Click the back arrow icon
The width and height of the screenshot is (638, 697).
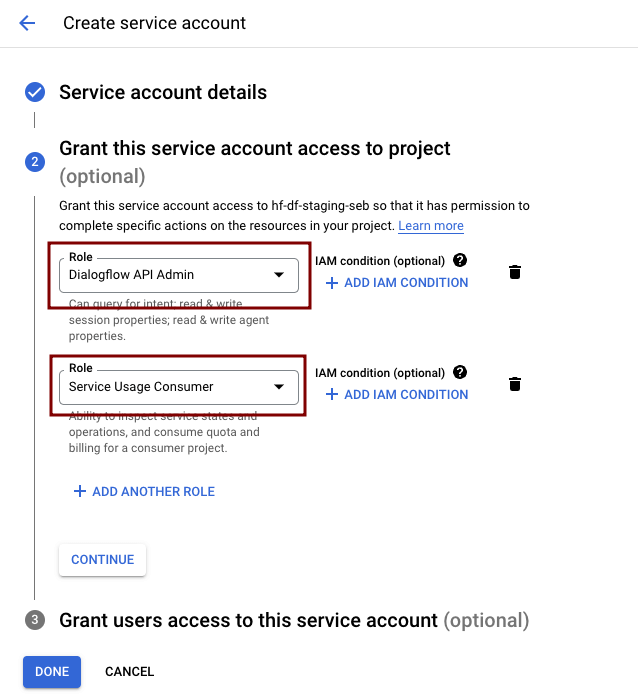point(27,23)
